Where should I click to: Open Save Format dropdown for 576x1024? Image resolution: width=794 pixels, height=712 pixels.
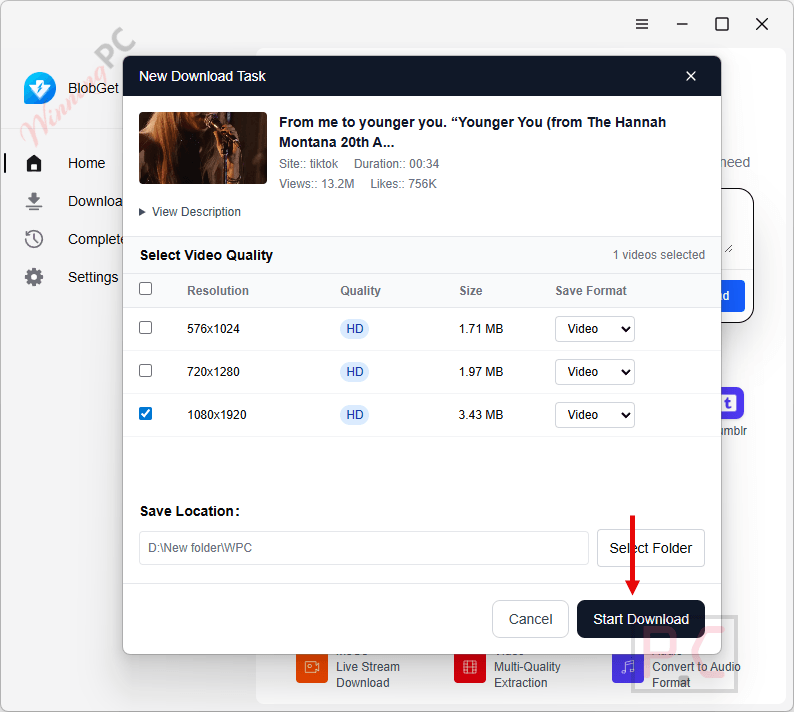[594, 329]
